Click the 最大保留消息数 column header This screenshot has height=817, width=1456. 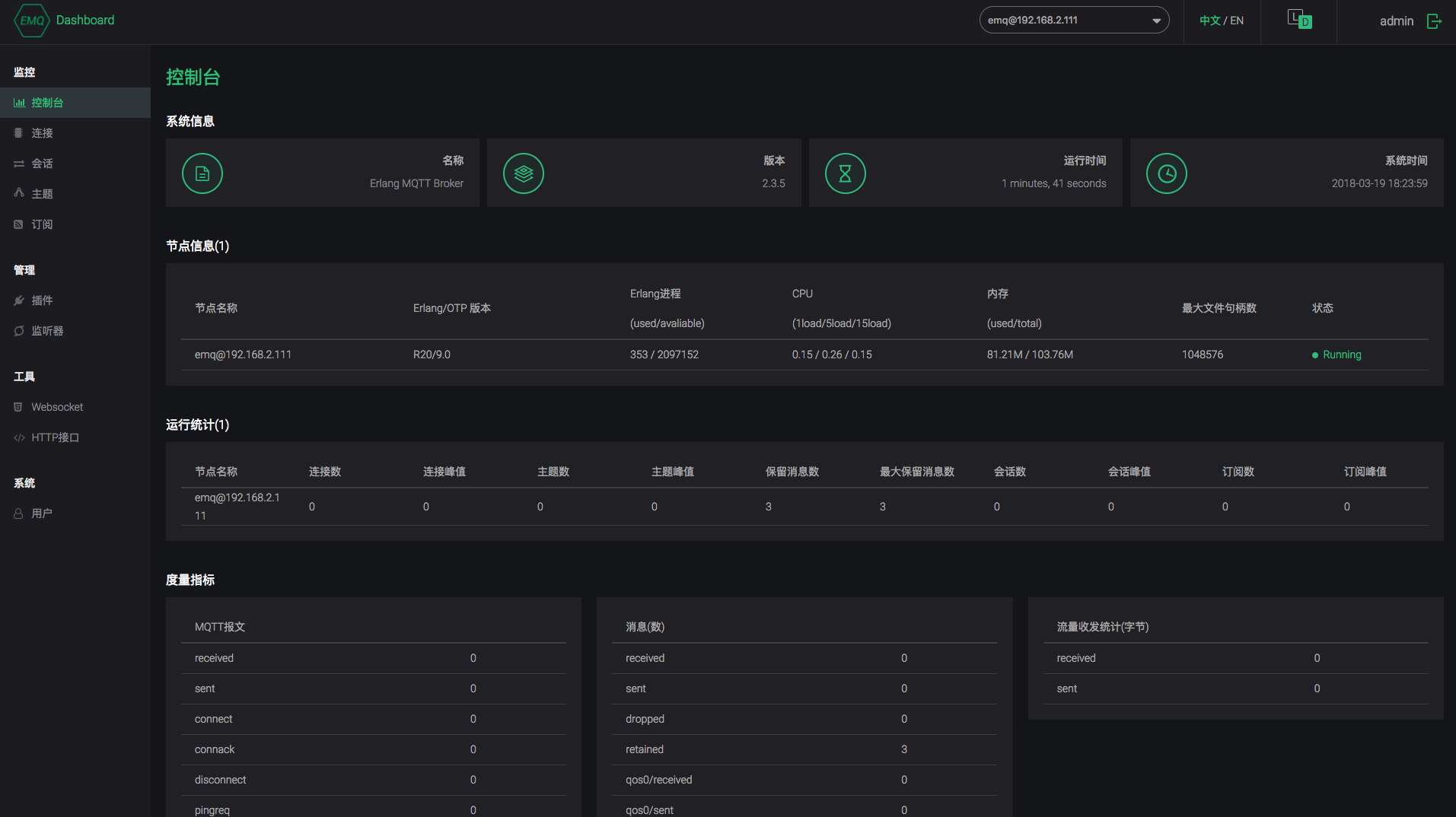click(x=917, y=472)
